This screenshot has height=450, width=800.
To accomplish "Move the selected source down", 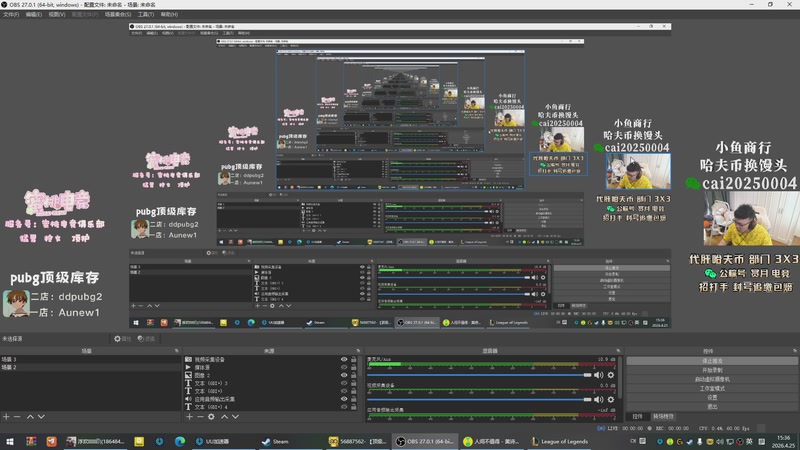I will 235,417.
